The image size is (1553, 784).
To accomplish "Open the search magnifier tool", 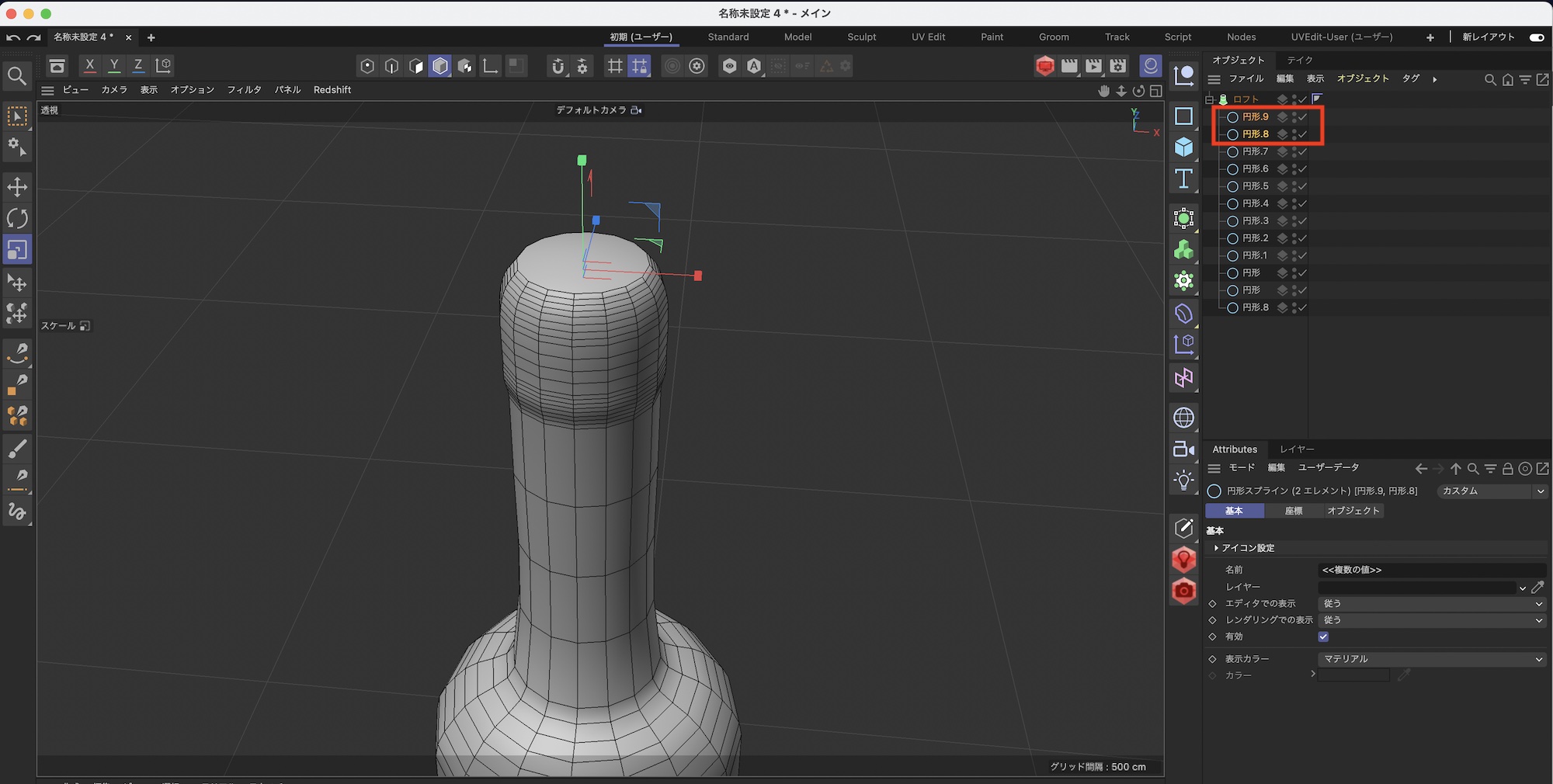I will [17, 76].
